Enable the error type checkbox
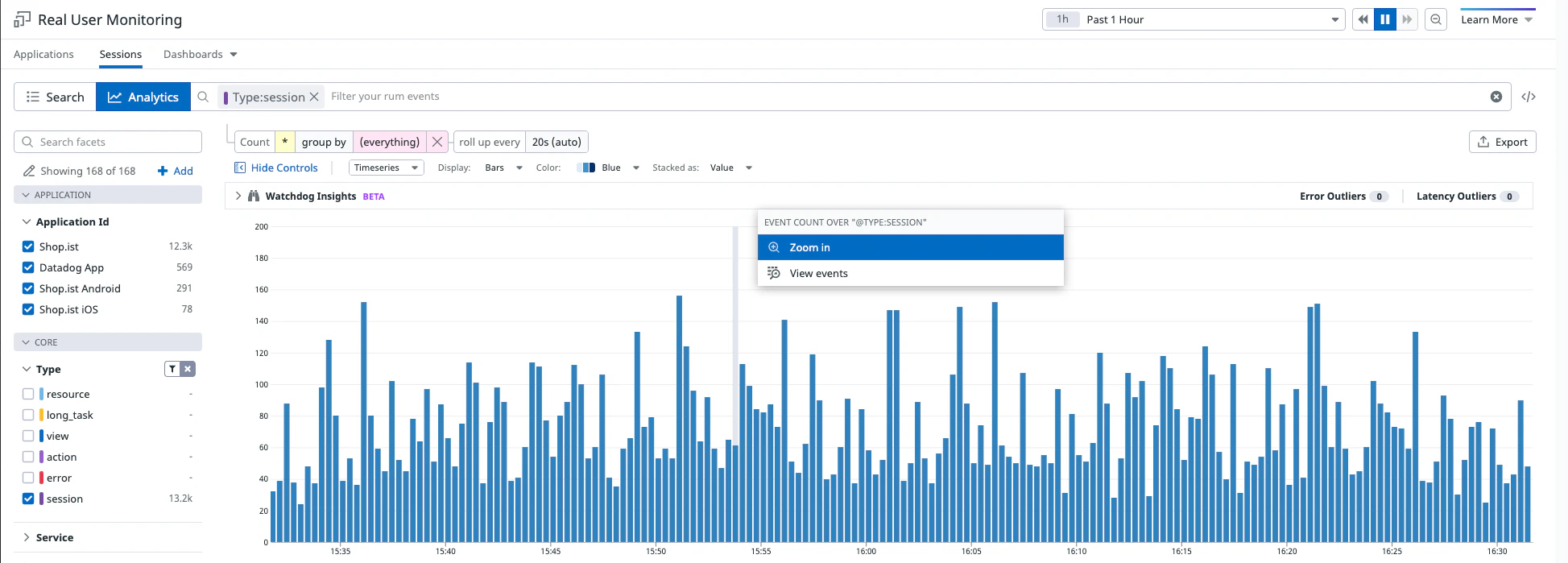Screen dimensions: 1568x563 click(x=28, y=478)
